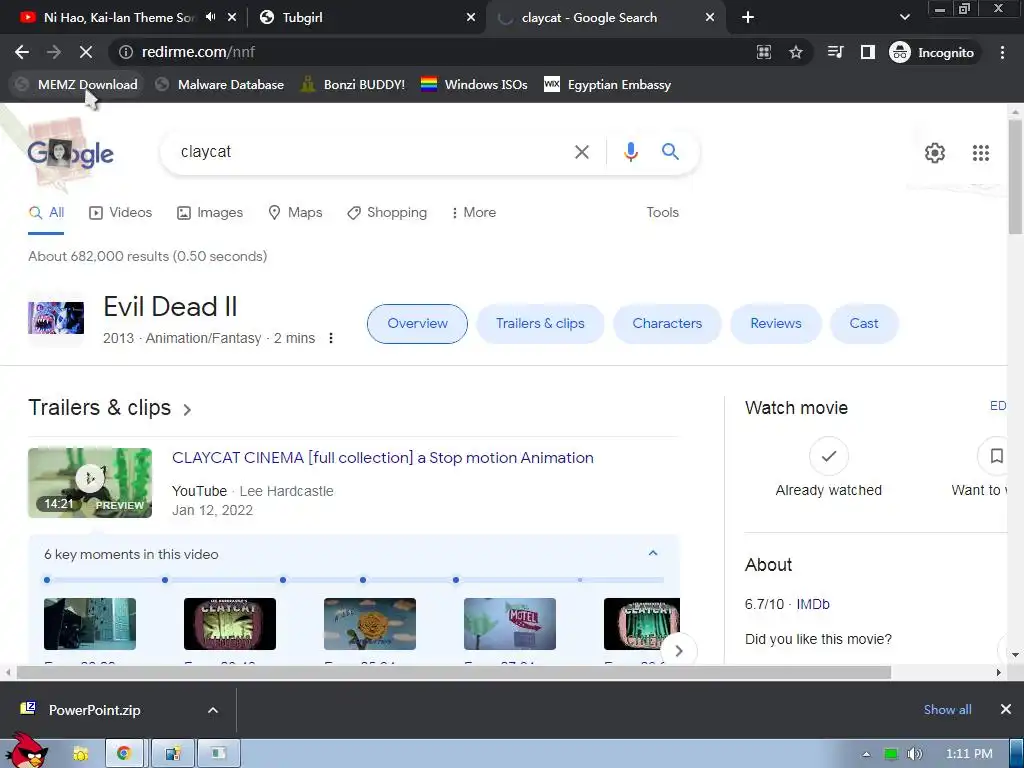Show hidden system tray icons

[x=867, y=754]
